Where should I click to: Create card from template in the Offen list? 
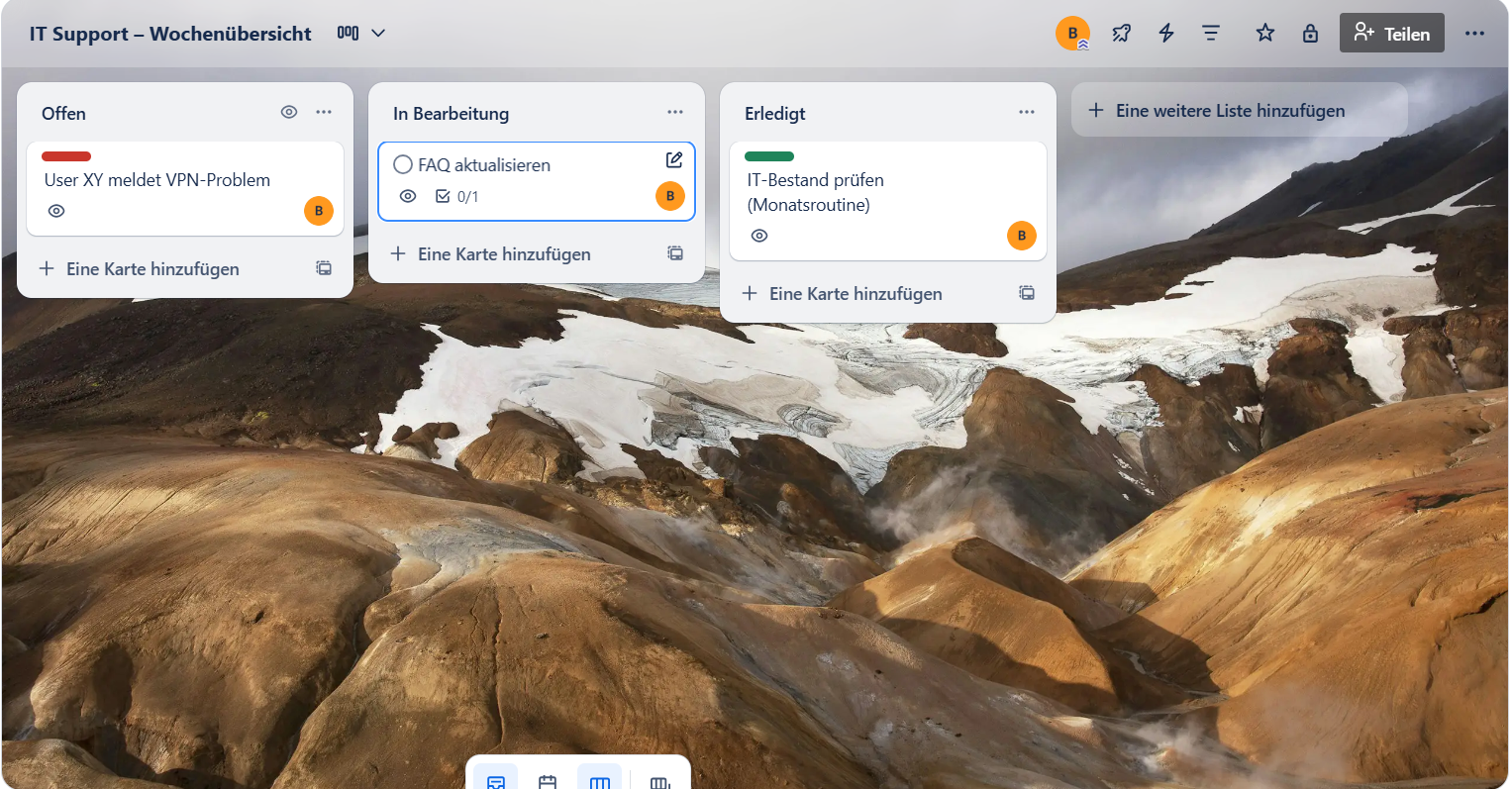pyautogui.click(x=324, y=268)
